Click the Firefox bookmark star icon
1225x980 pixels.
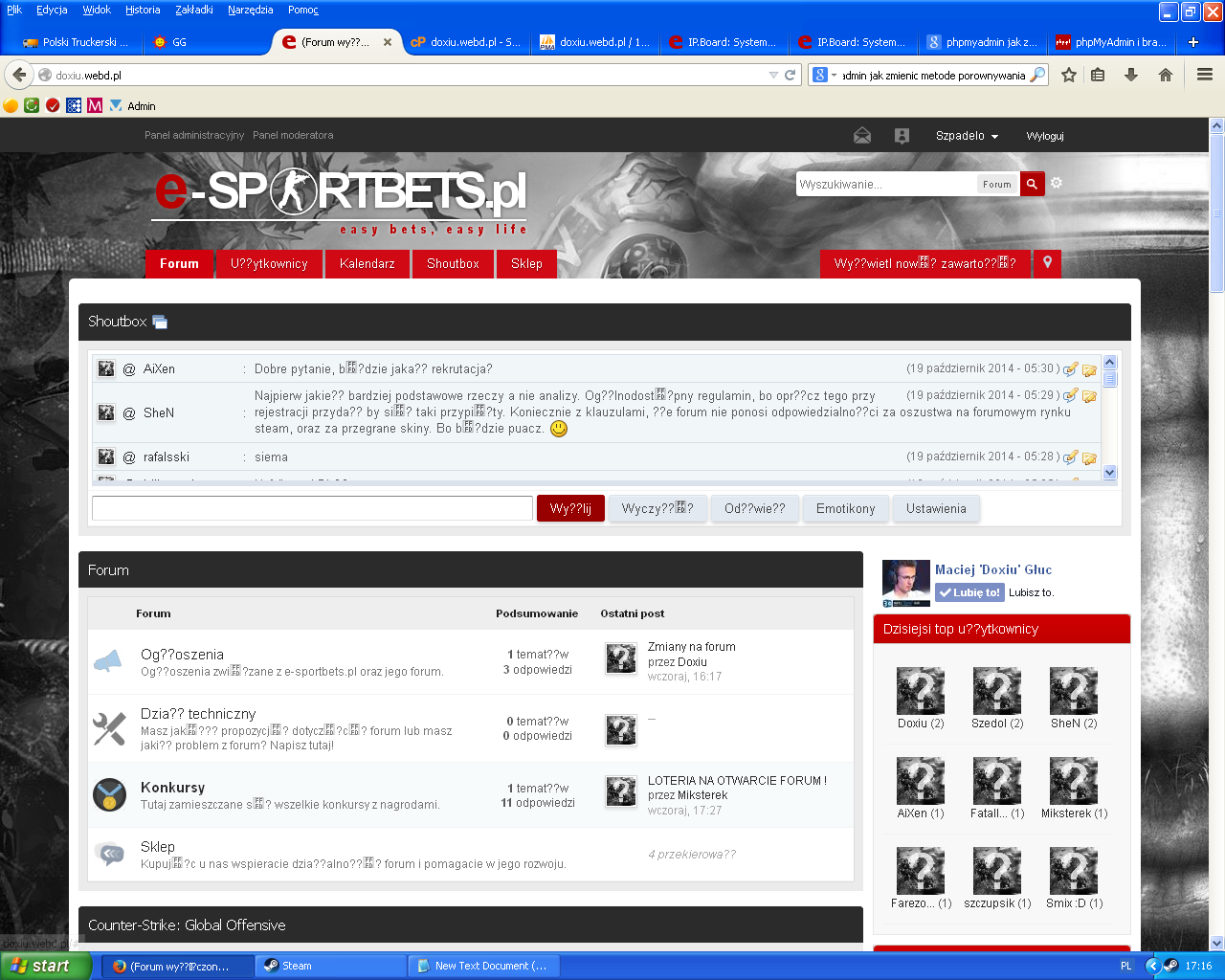[1069, 75]
